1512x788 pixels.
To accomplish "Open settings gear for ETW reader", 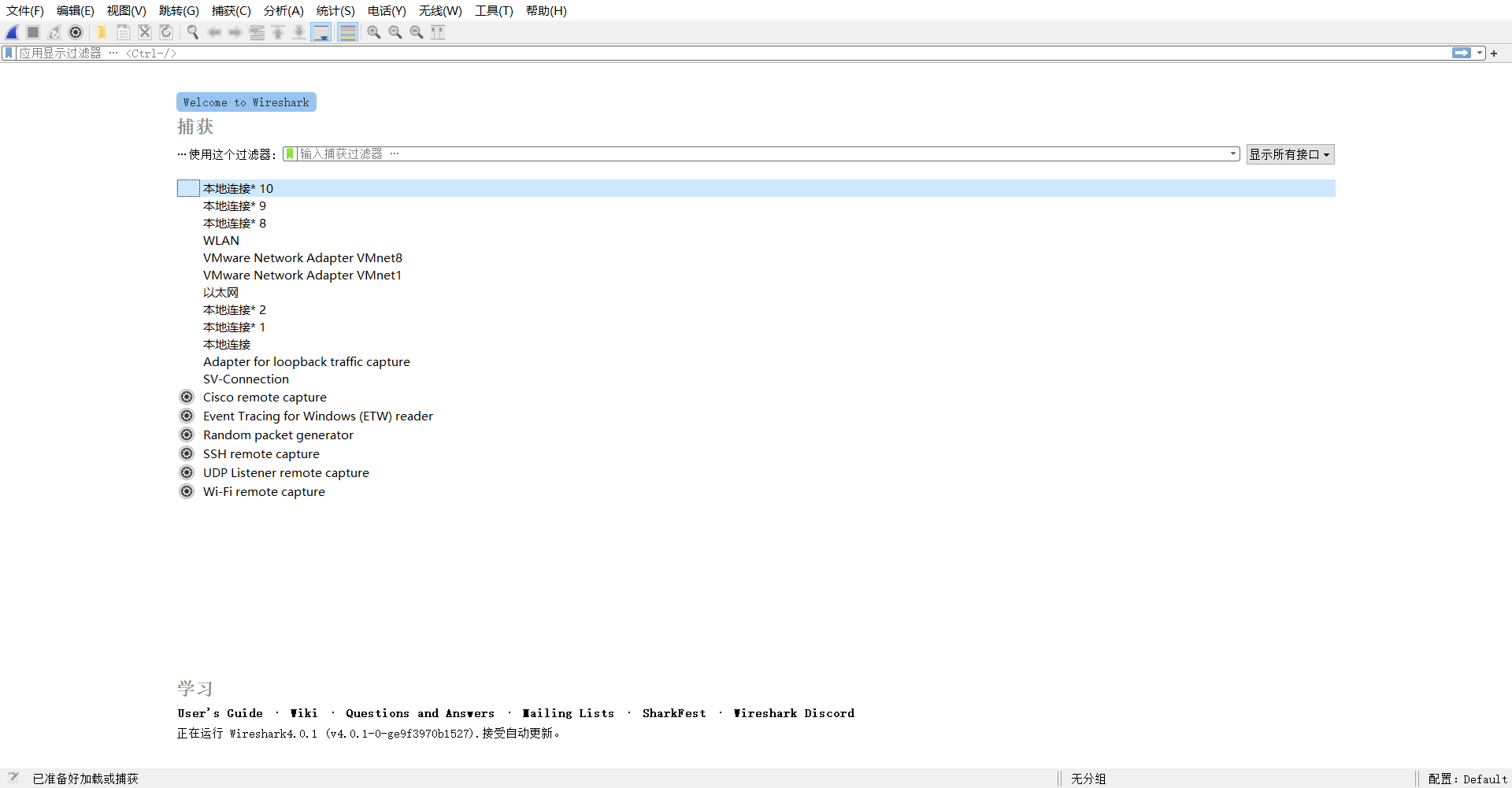I will tap(187, 416).
